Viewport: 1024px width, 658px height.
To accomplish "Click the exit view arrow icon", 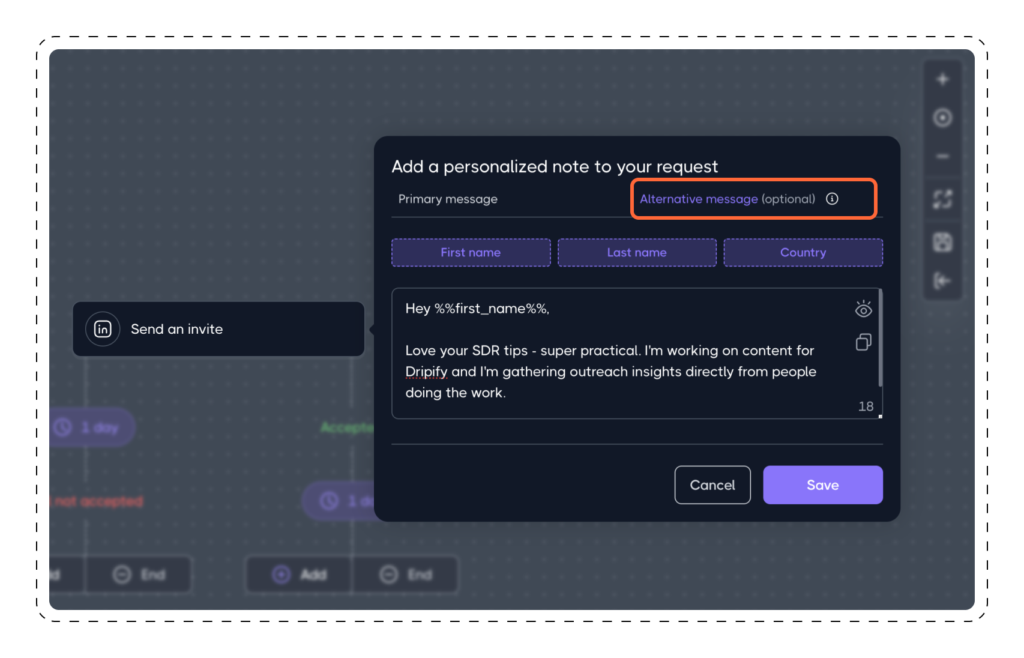I will tap(941, 281).
